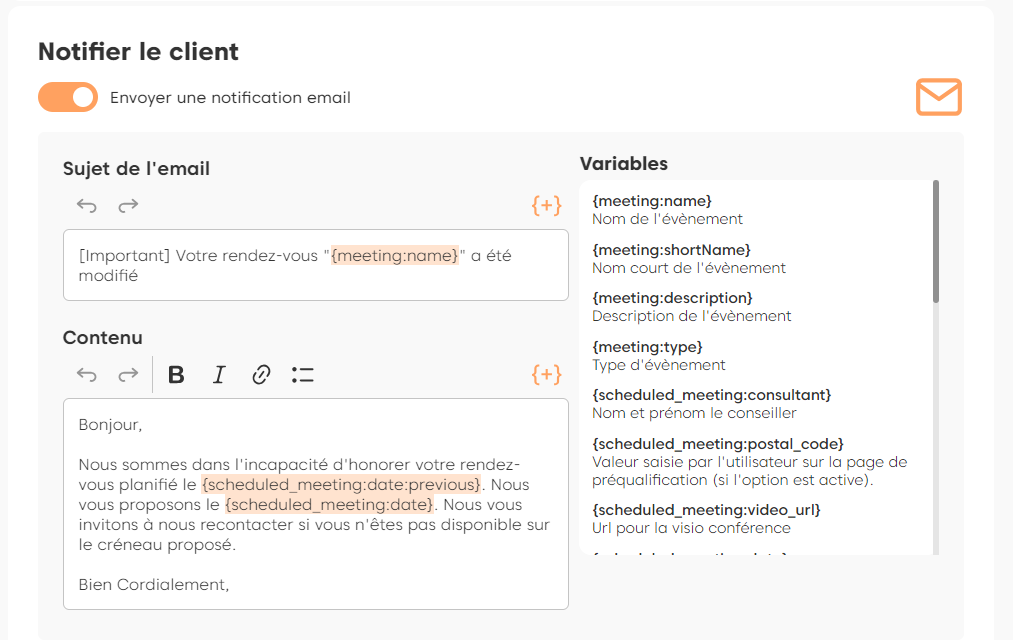This screenshot has width=1013, height=640.
Task: Select the {meeting:shortName} variable
Action: [x=671, y=249]
